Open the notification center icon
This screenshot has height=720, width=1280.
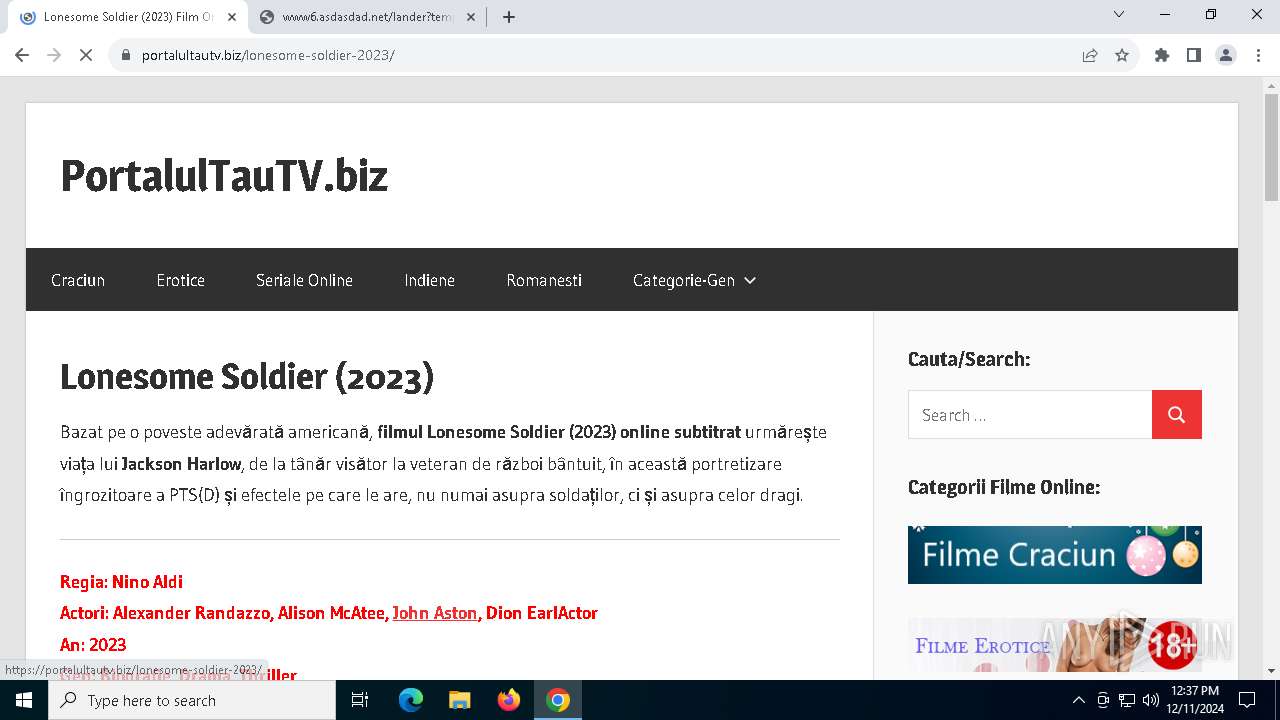[1247, 700]
